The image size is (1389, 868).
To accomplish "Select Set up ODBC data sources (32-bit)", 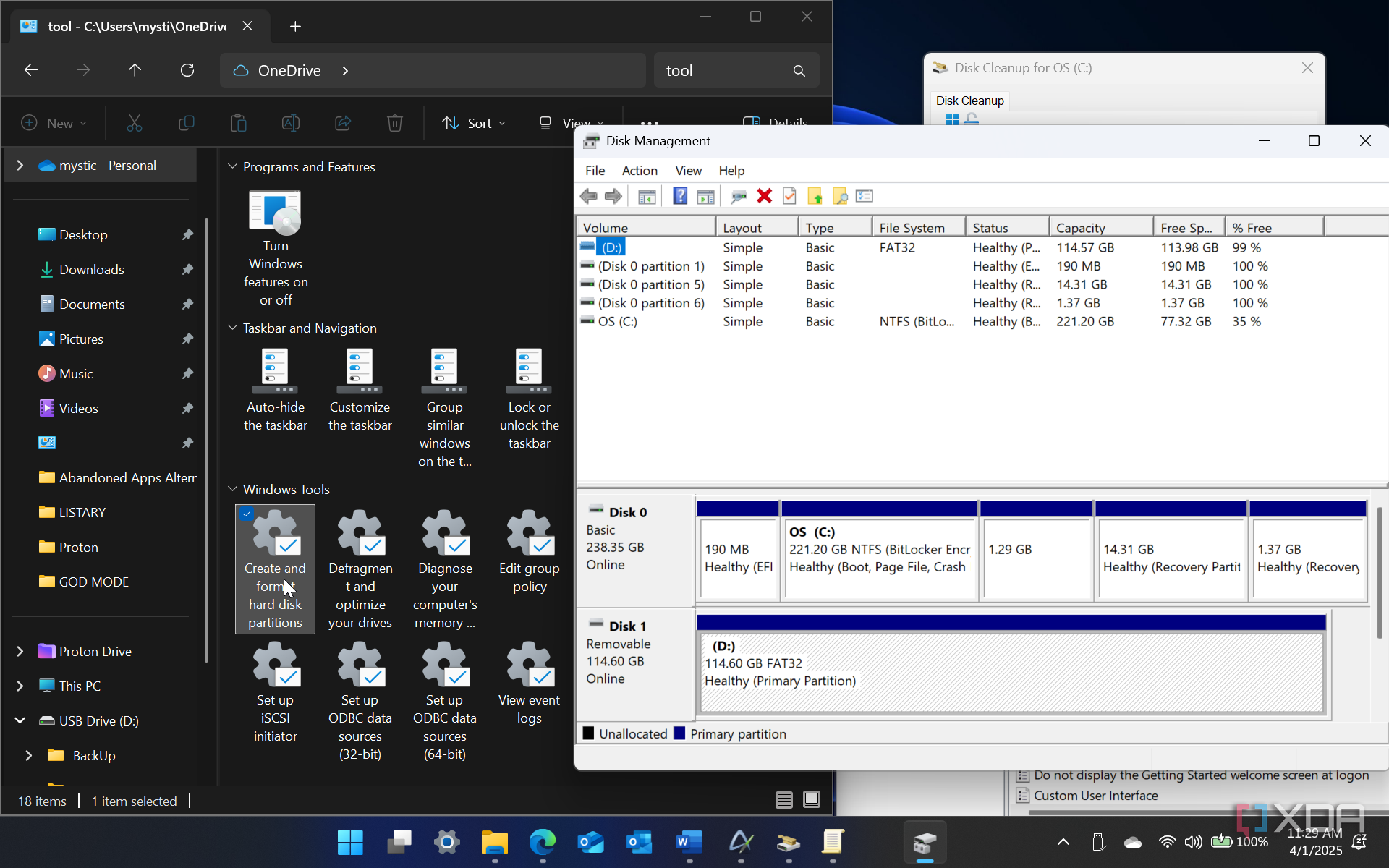I will click(x=360, y=702).
